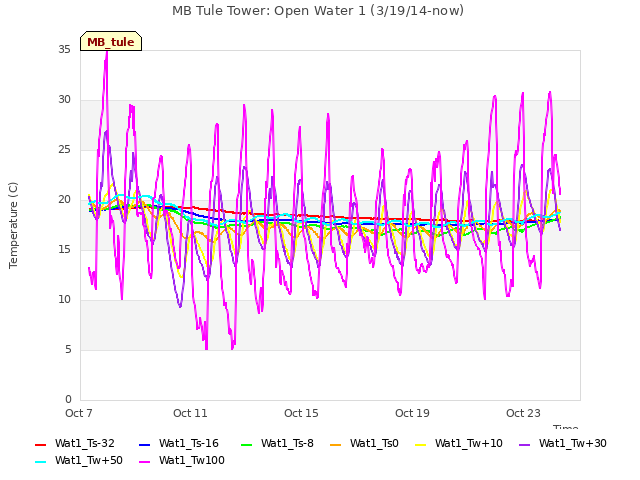This screenshot has height=480, width=640.
Task: Select the Wat1_Tw+10 legend label
Action: [469, 443]
